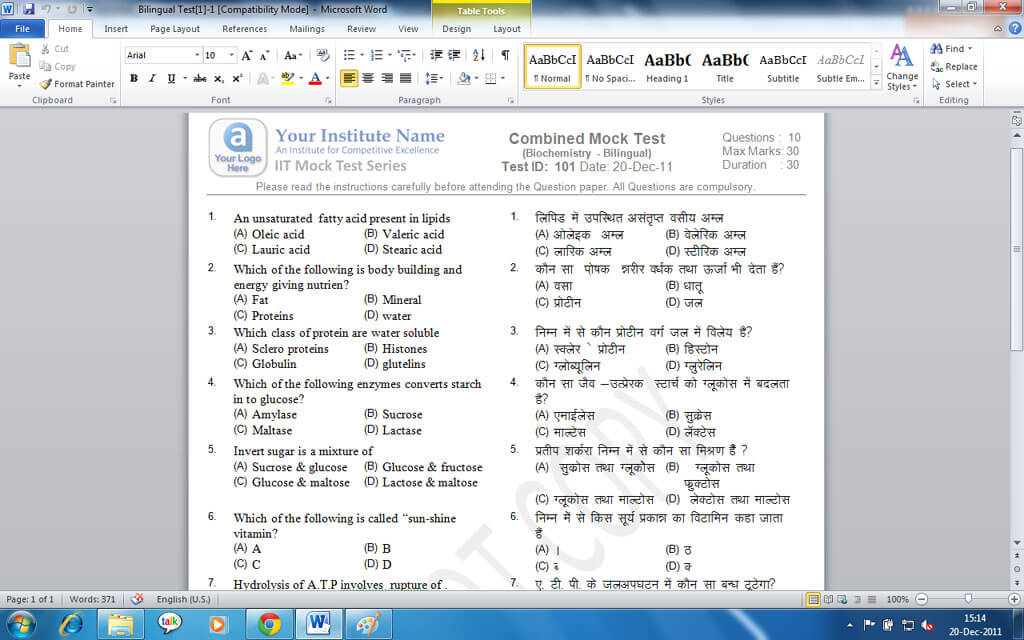Open the Table Tools Design tab

coord(456,29)
